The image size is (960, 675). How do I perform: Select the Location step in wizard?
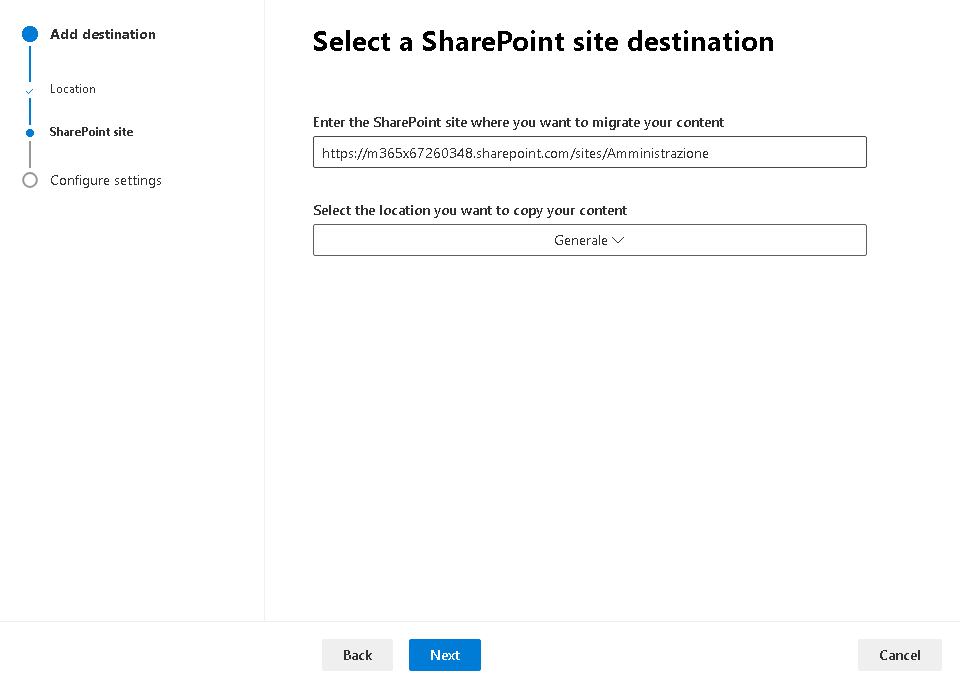pyautogui.click(x=73, y=89)
